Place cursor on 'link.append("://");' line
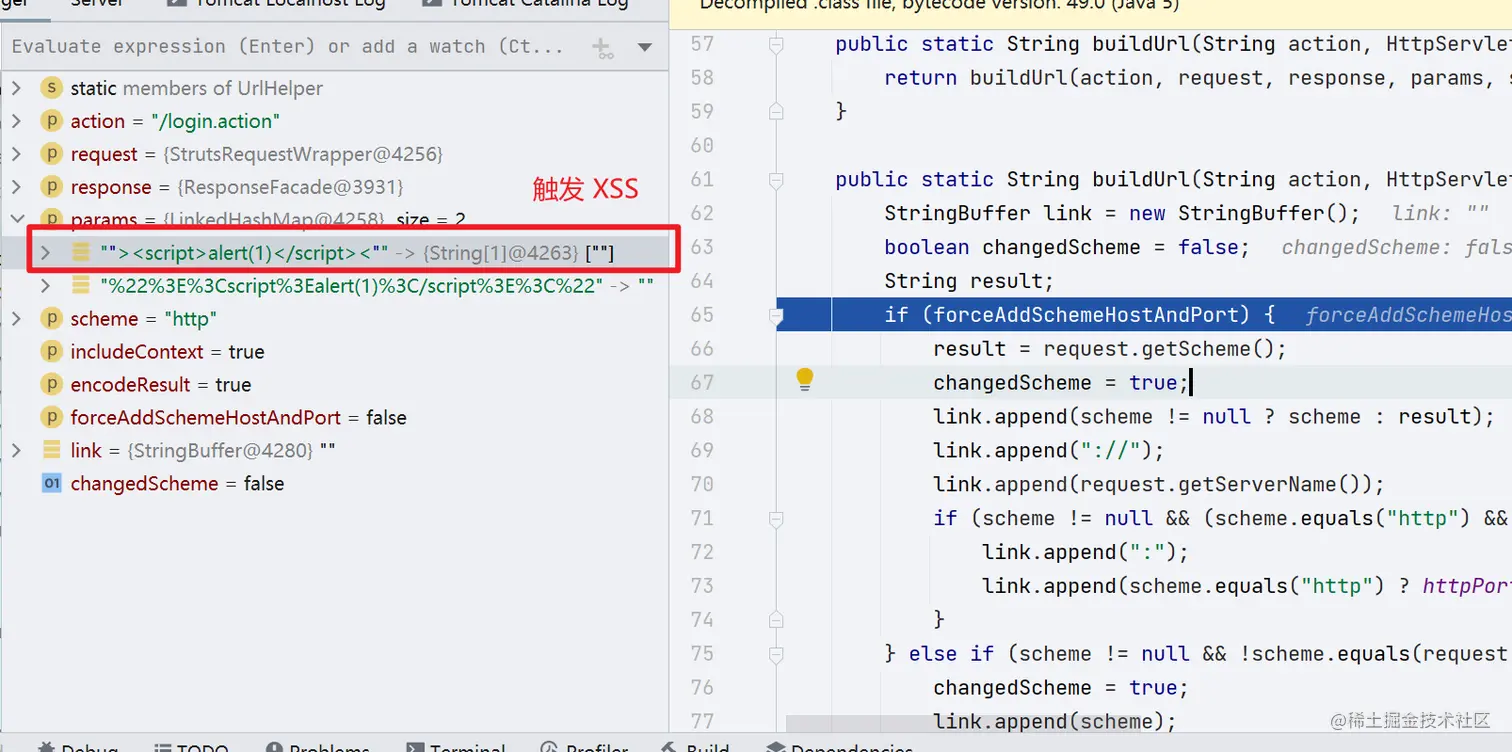Screen dimensions: 1512x752 pyautogui.click(x=1049, y=450)
